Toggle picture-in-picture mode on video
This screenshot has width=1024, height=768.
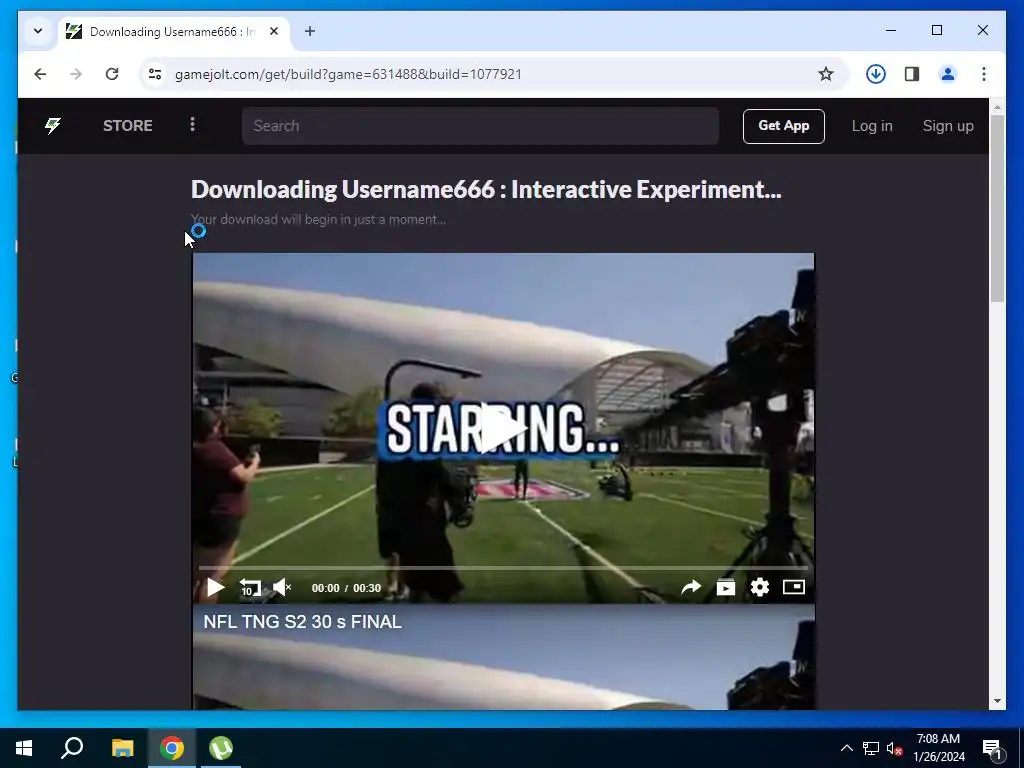793,587
